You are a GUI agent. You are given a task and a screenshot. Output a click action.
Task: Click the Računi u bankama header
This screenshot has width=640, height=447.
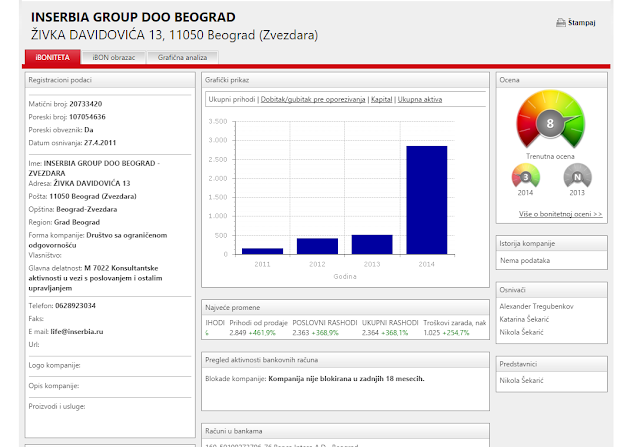click(x=345, y=431)
